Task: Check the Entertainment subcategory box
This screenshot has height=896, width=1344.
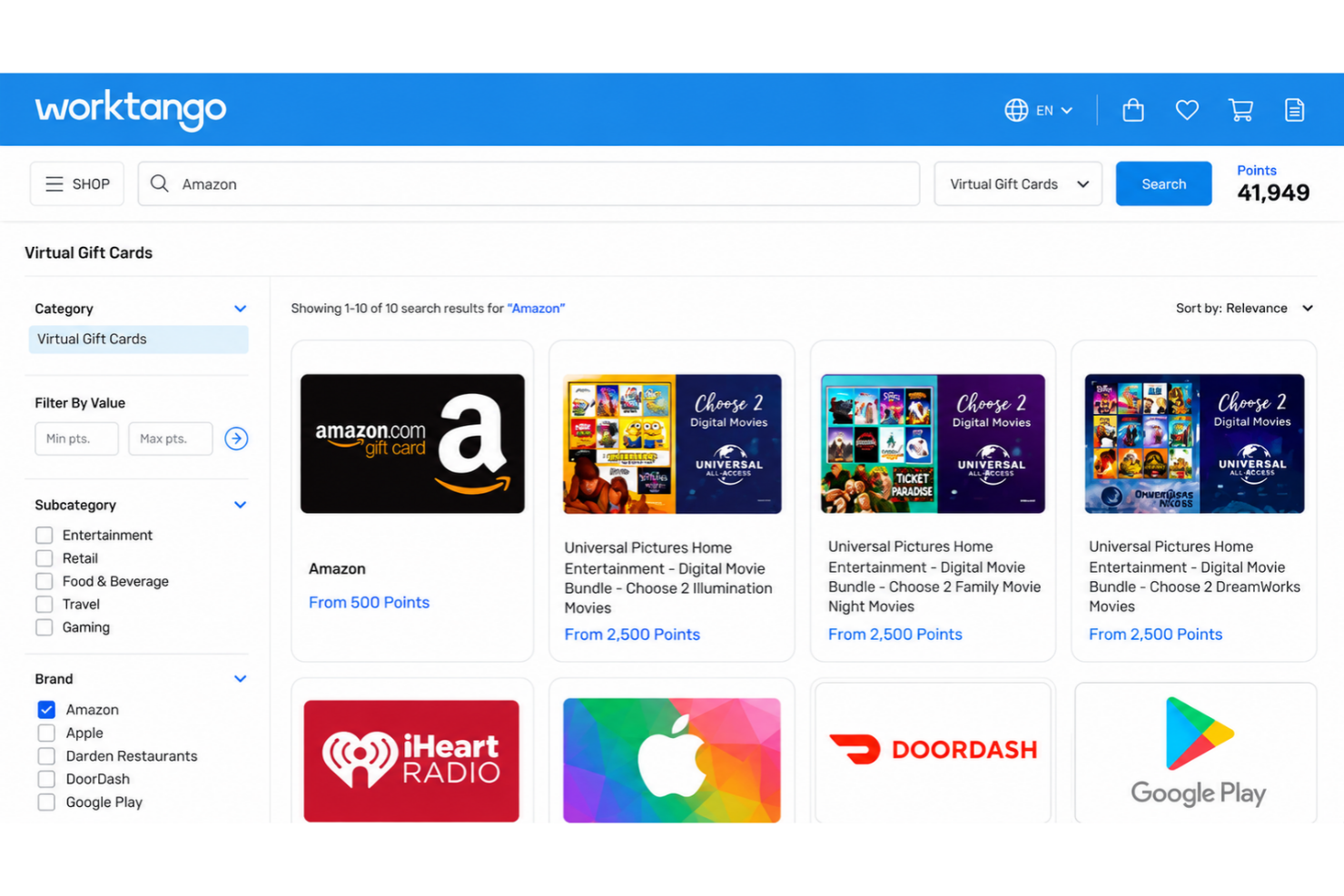Action: (x=44, y=535)
